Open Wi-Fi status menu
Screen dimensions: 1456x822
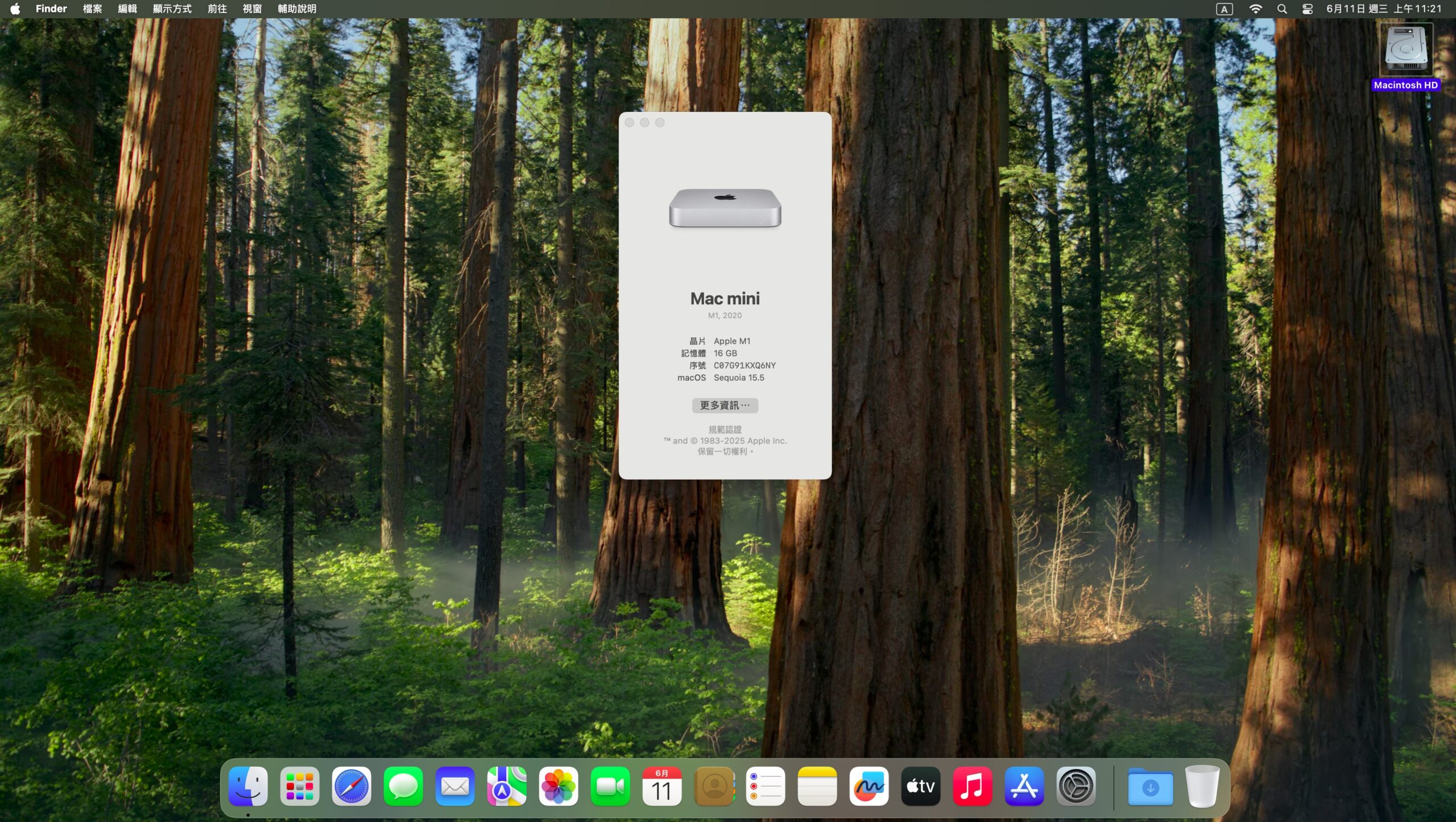(x=1256, y=9)
